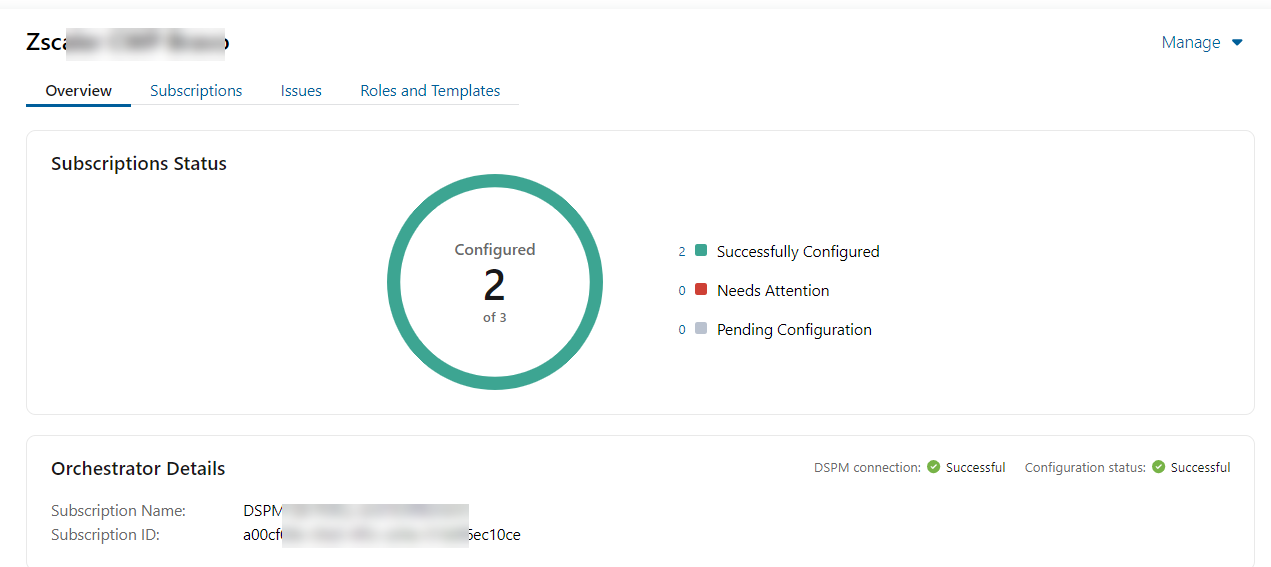
Task: Click the green Successfully Configured legend swatch
Action: [x=701, y=251]
